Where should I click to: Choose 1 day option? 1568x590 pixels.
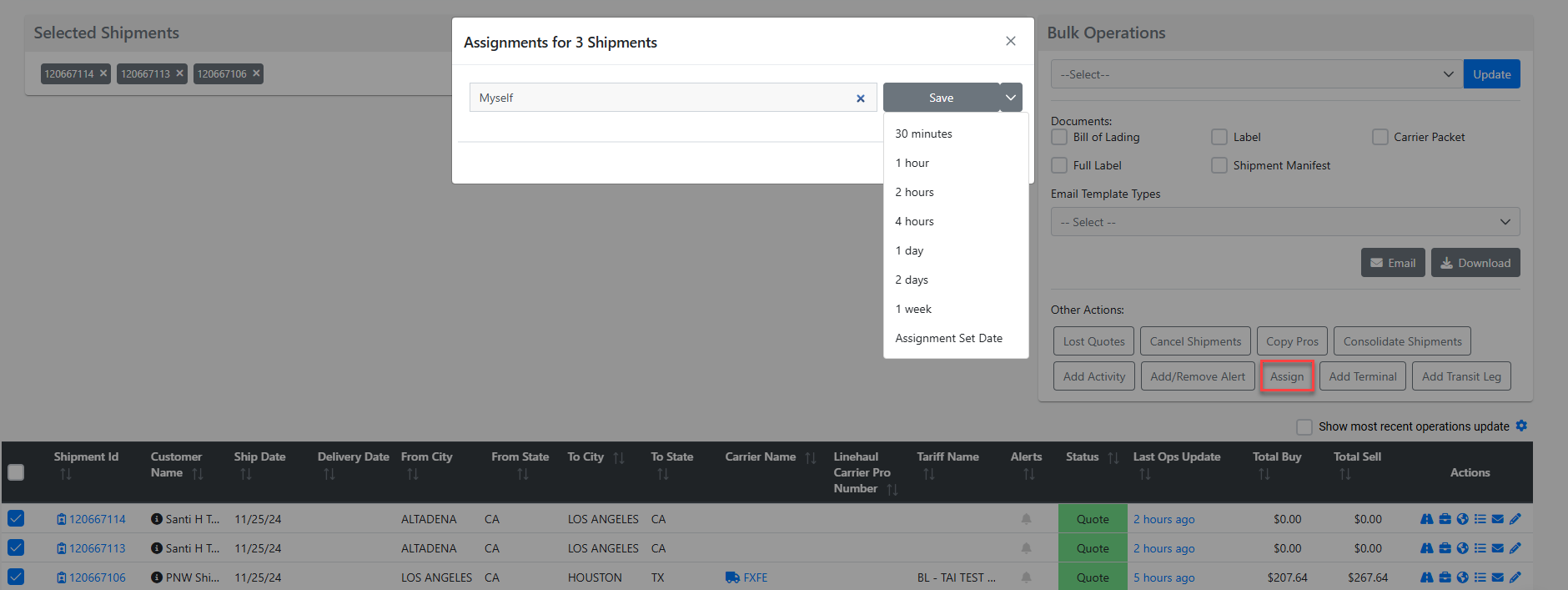(956, 250)
